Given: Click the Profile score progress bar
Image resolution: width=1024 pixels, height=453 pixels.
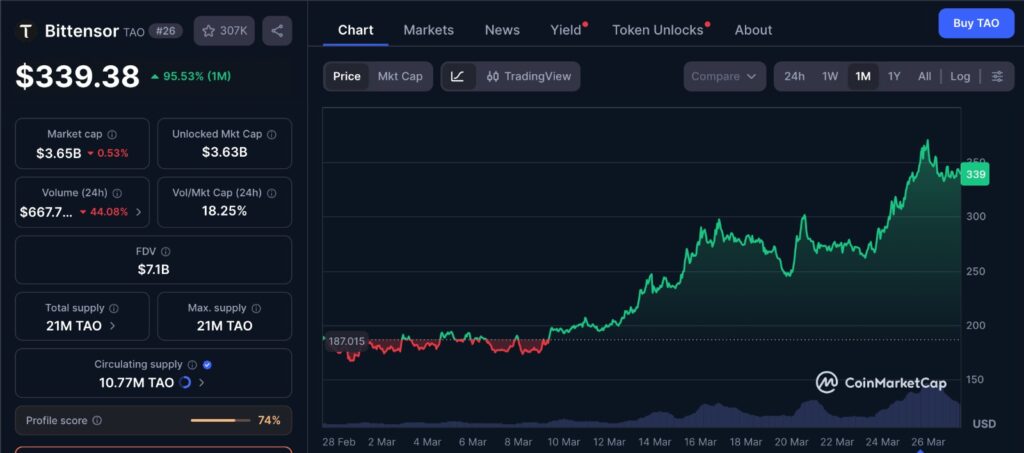Looking at the screenshot, I should click(220, 421).
